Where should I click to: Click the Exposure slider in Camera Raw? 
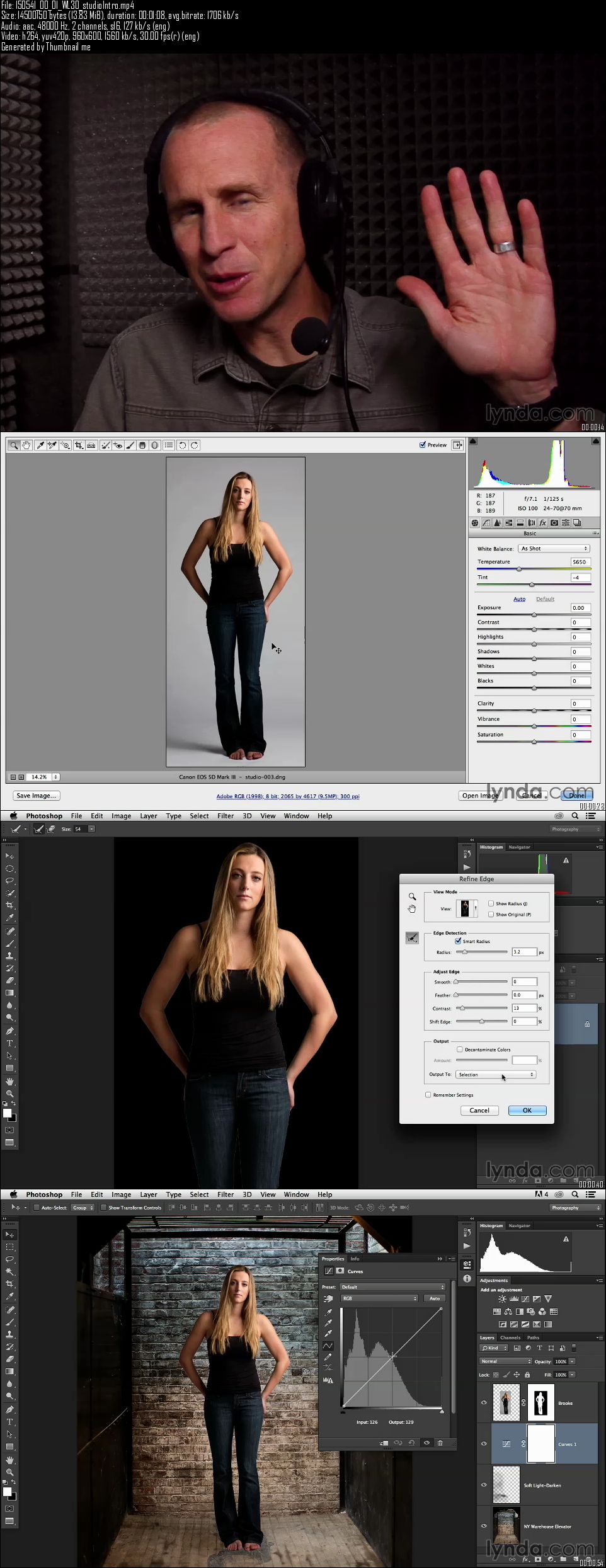click(x=534, y=615)
